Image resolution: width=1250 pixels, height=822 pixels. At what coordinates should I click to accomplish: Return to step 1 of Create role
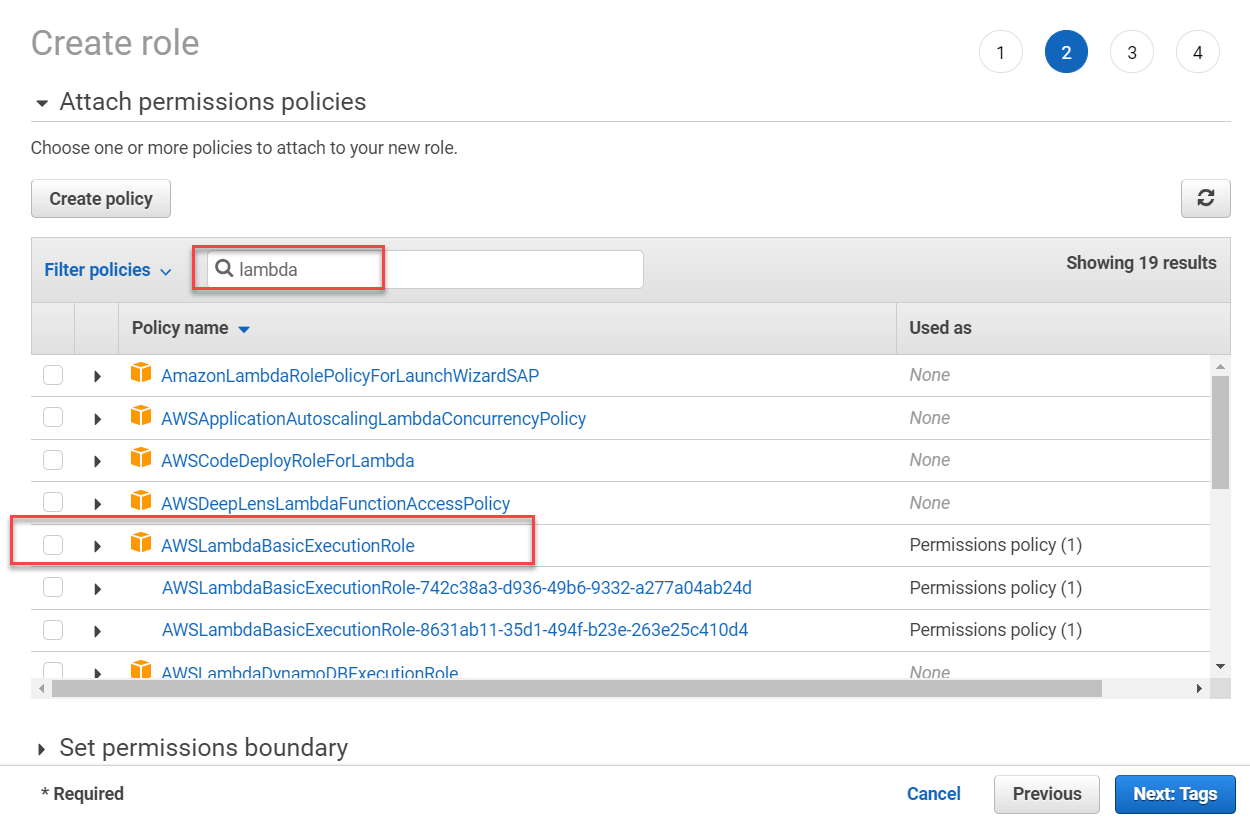1001,51
